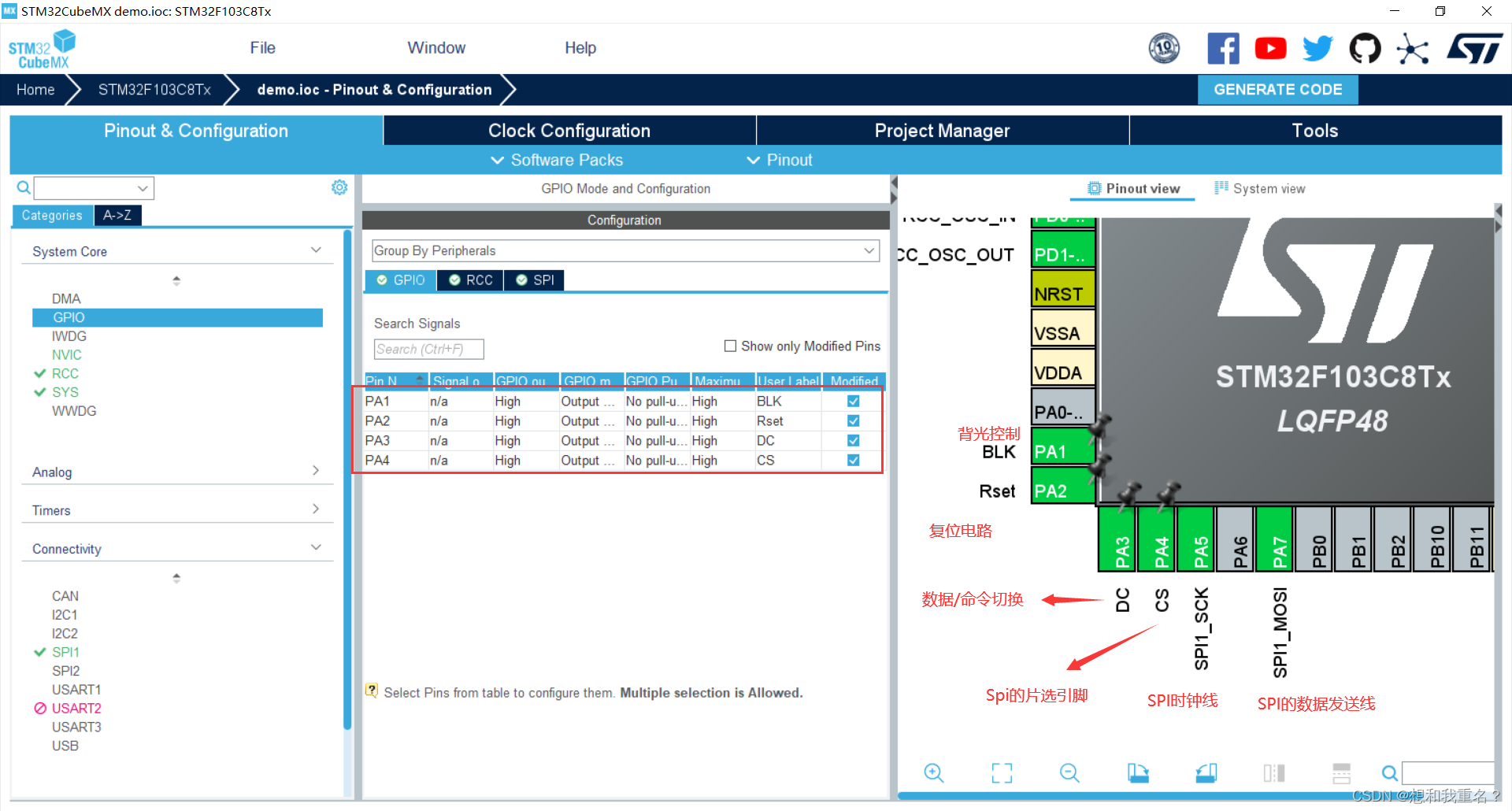
Task: Open the Help menu
Action: pos(580,48)
